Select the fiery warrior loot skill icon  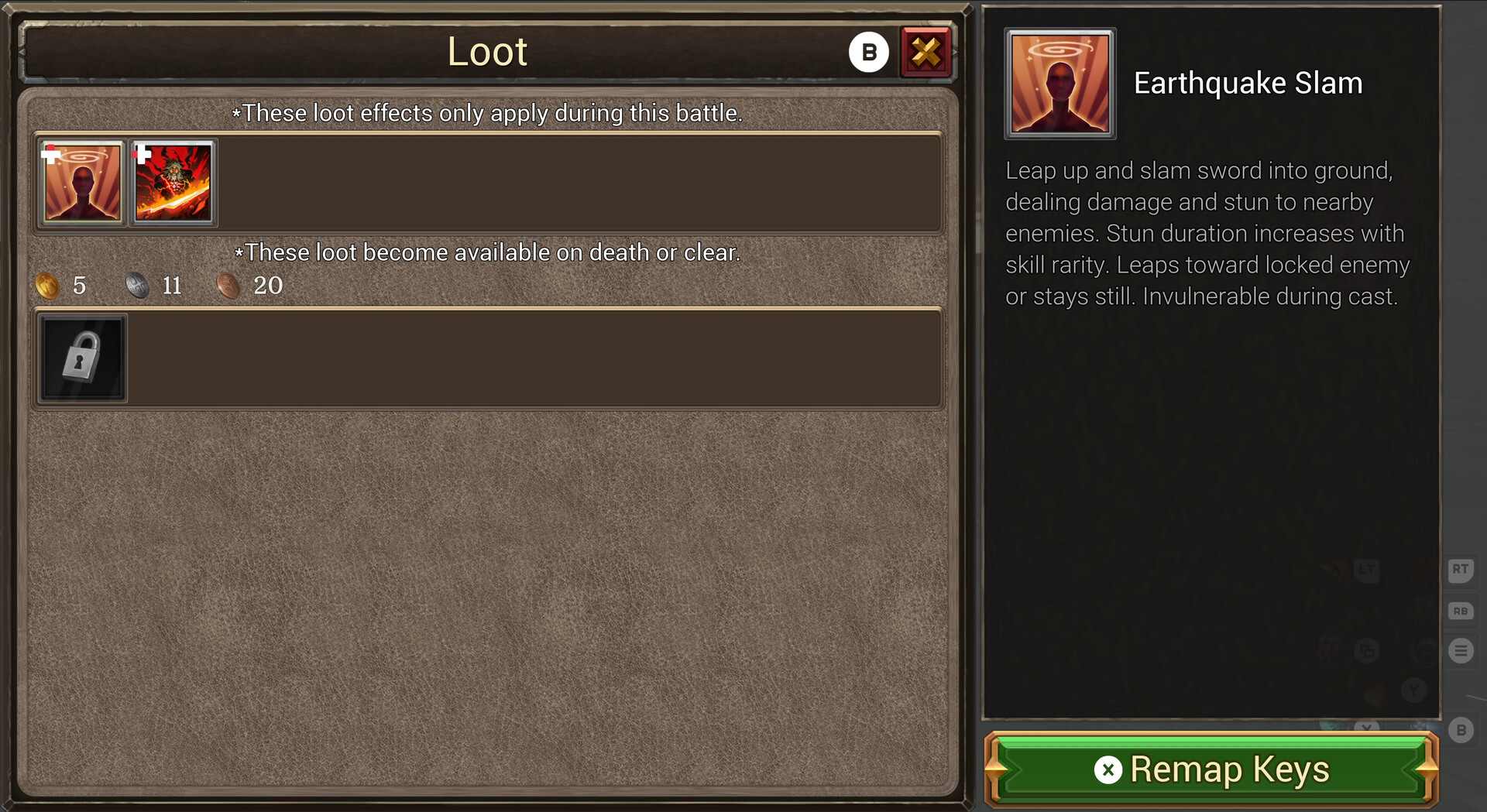(173, 183)
